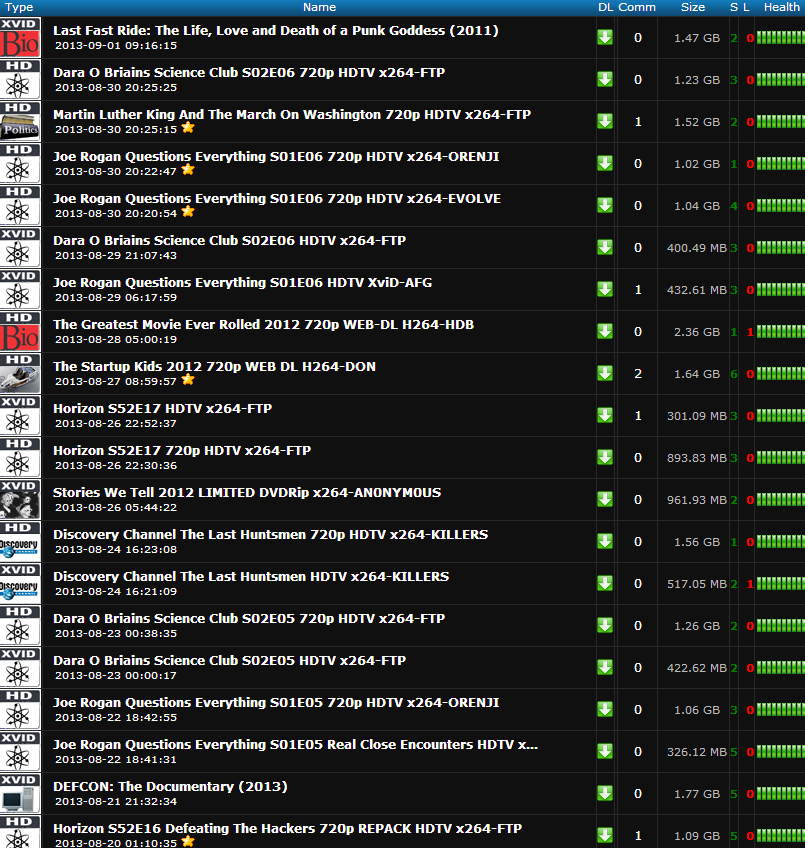Image resolution: width=805 pixels, height=848 pixels.
Task: Click health bar for Last Fast Ride row
Action: tap(781, 38)
